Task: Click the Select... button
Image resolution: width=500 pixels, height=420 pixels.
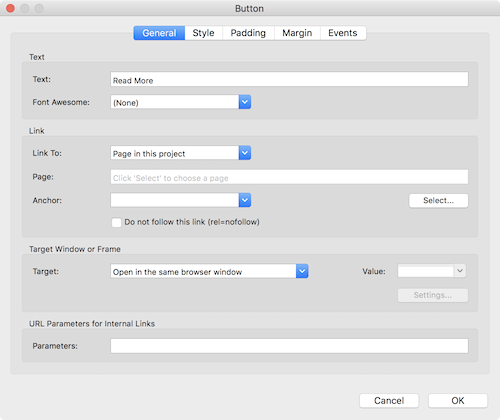Action: point(438,201)
